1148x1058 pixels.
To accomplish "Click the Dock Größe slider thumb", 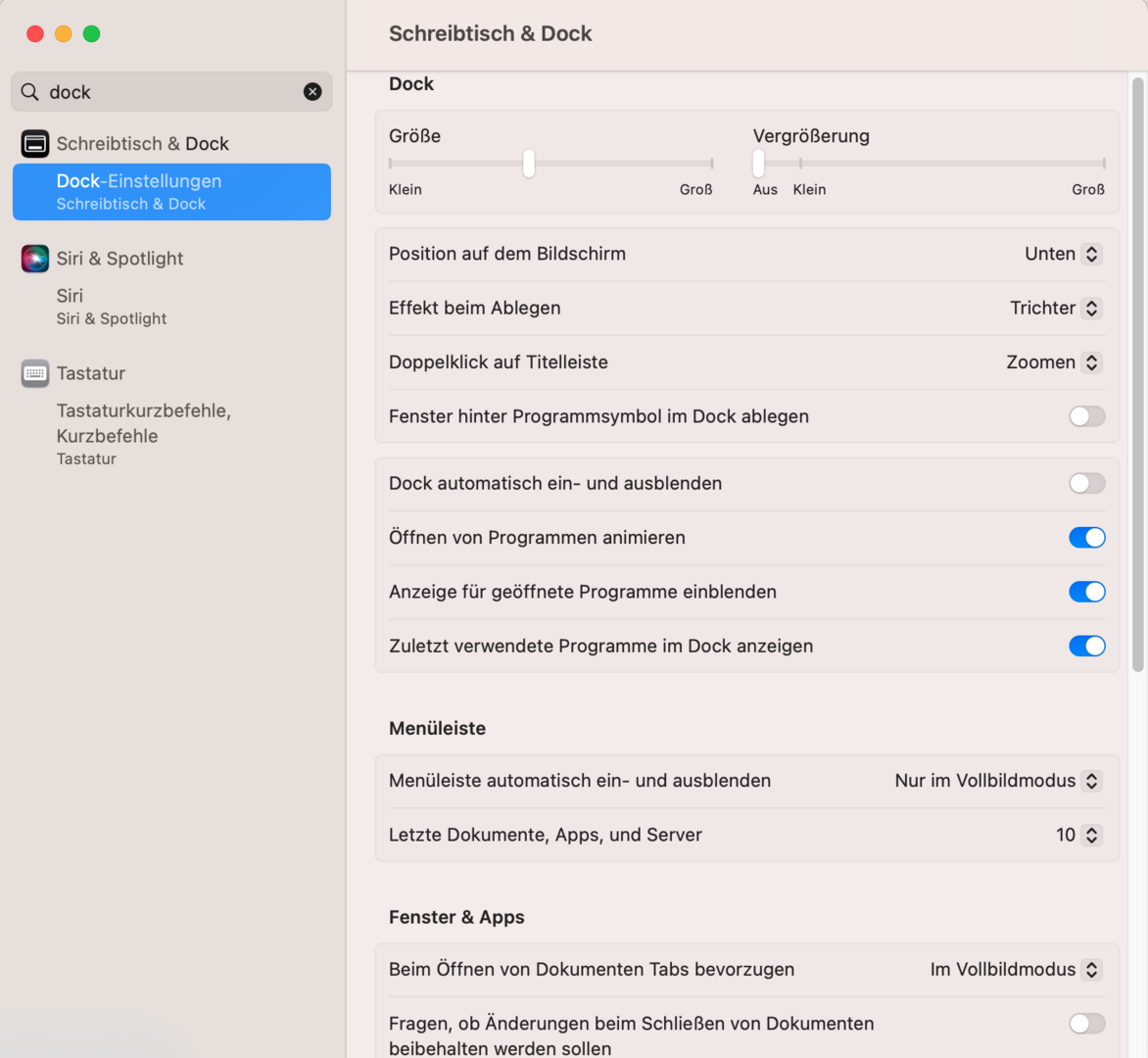I will (529, 164).
